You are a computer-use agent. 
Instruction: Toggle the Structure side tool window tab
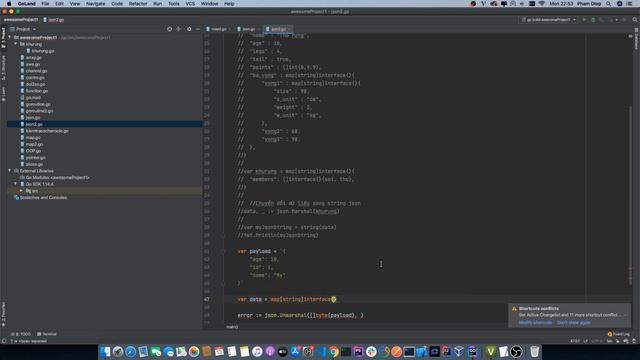click(3, 67)
